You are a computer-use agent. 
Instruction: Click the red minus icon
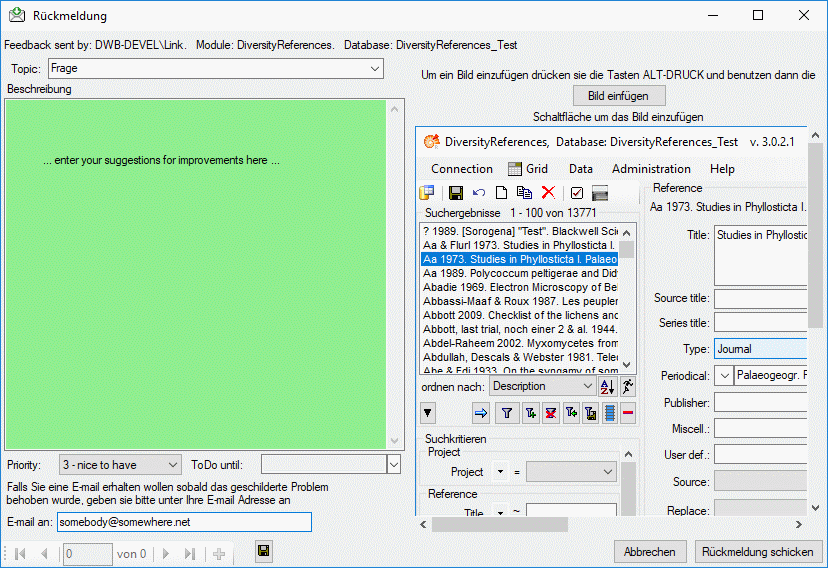click(628, 413)
